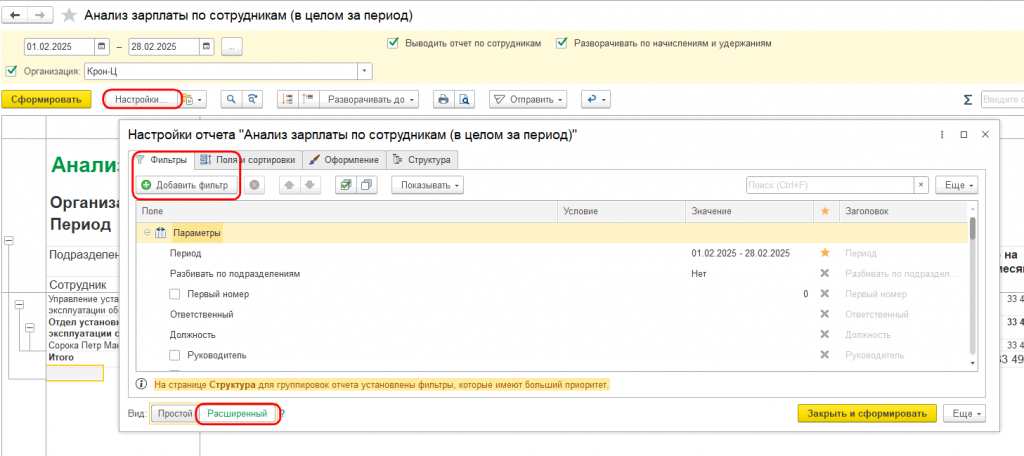The image size is (1024, 456).
Task: Toggle Выводить отчет по сотрудникам checkbox
Action: click(x=392, y=43)
